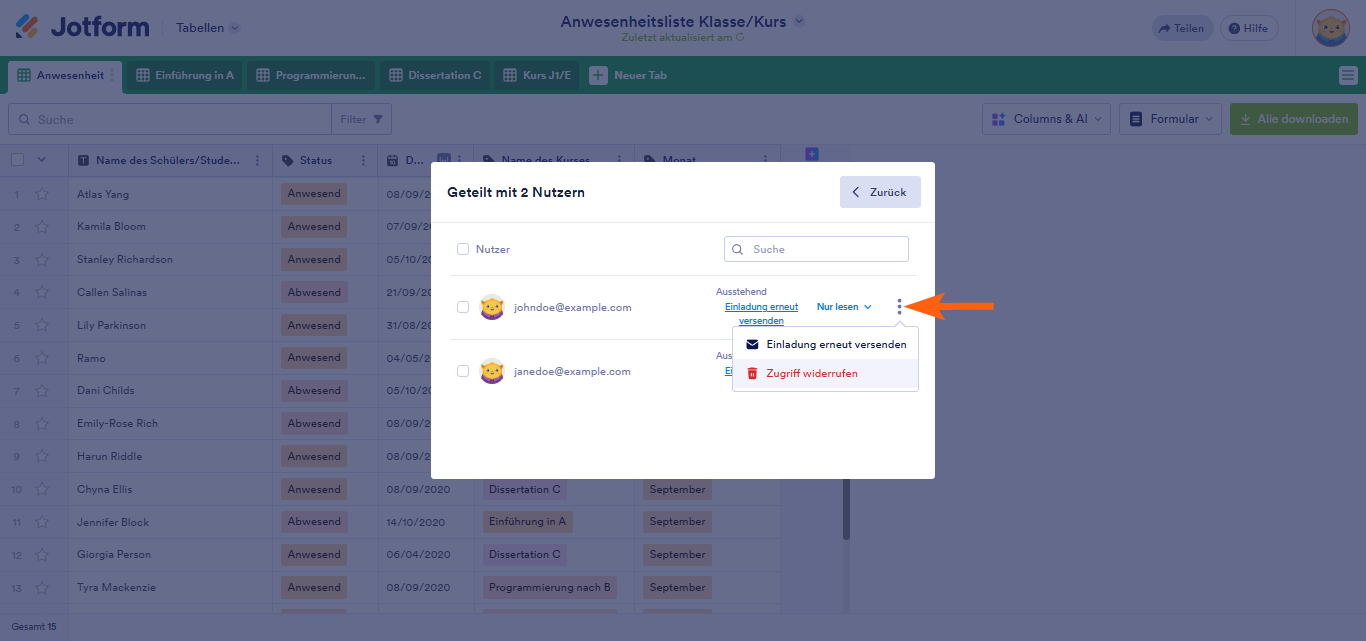Check the janedoe@example.com user checkbox
1366x641 pixels.
(463, 371)
